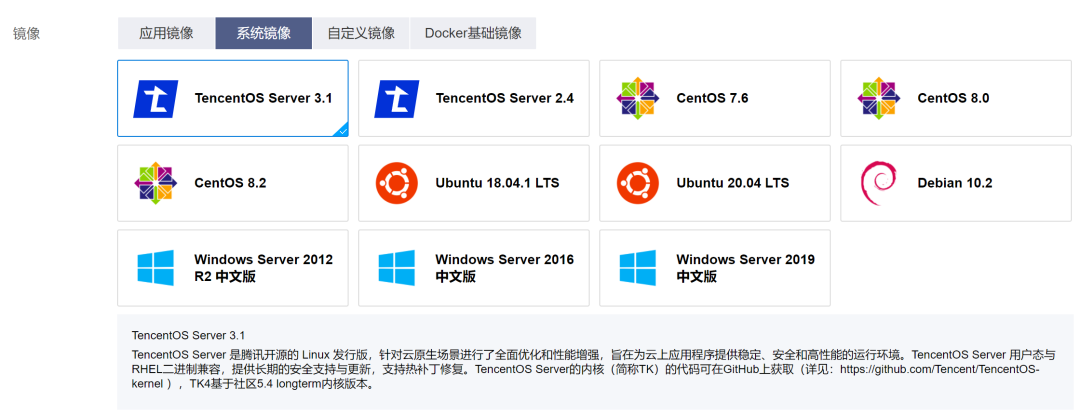Click the Windows Server 2012 R2 logo icon
The image size is (1080, 415).
click(156, 268)
